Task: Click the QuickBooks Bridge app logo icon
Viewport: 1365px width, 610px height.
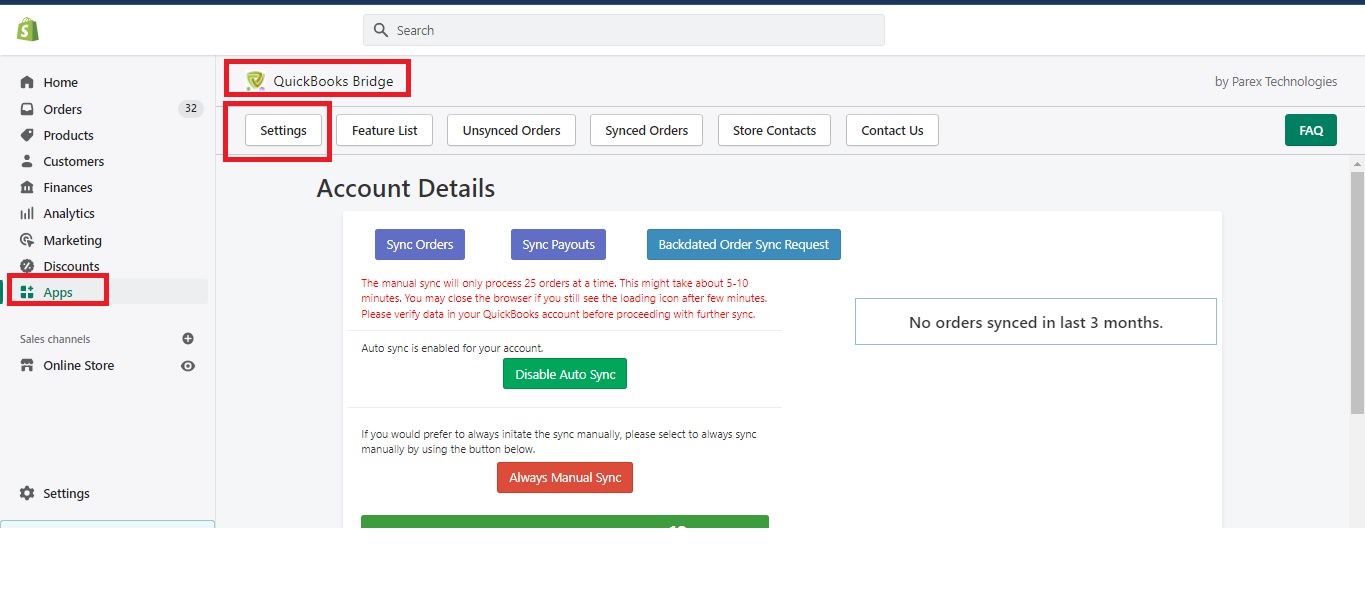Action: coord(256,81)
